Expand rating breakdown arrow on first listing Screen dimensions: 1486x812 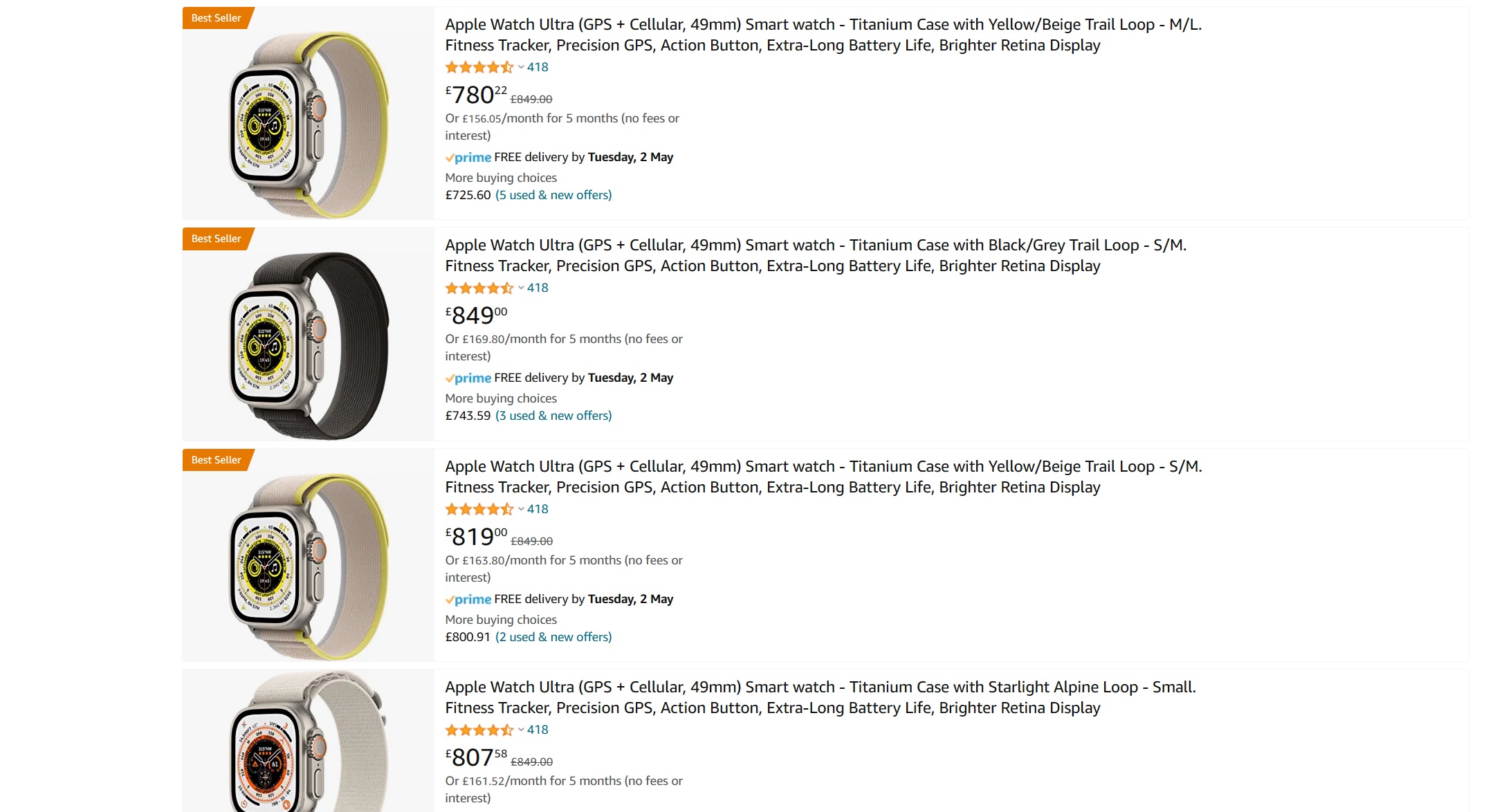521,67
